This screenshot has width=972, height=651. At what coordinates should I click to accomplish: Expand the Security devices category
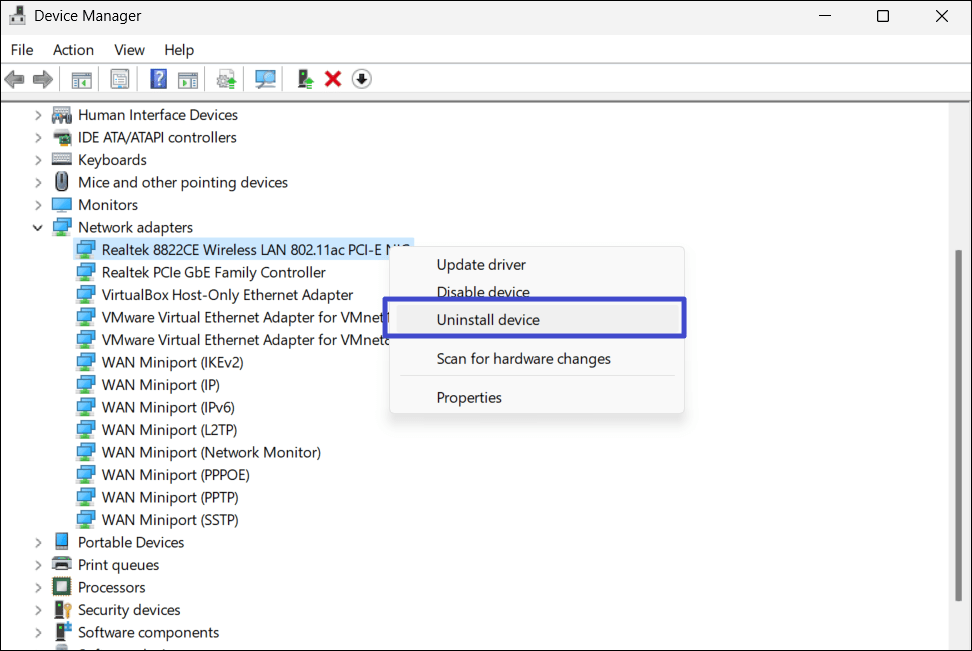pos(37,609)
